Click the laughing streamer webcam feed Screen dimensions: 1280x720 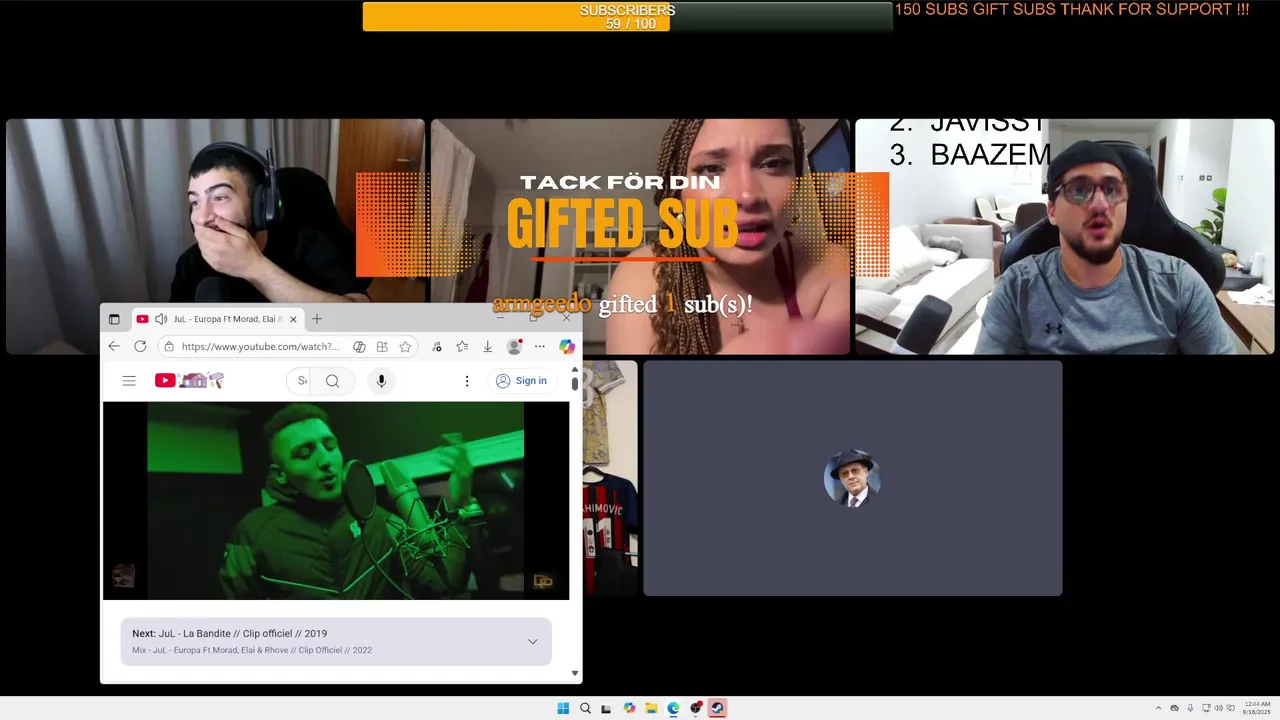pyautogui.click(x=215, y=212)
